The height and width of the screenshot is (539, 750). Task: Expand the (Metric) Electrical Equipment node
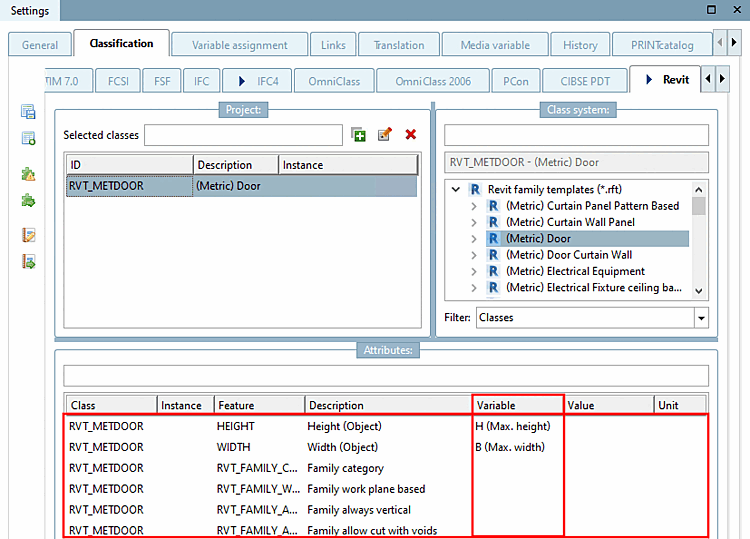[474, 271]
